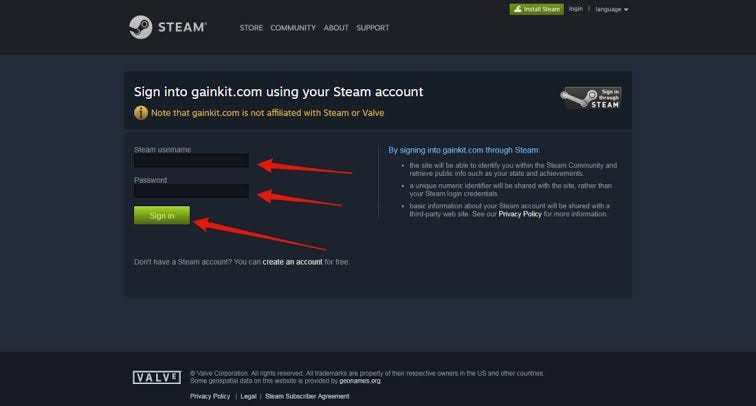Open the Steam Subscriber Agreement link

pyautogui.click(x=307, y=396)
